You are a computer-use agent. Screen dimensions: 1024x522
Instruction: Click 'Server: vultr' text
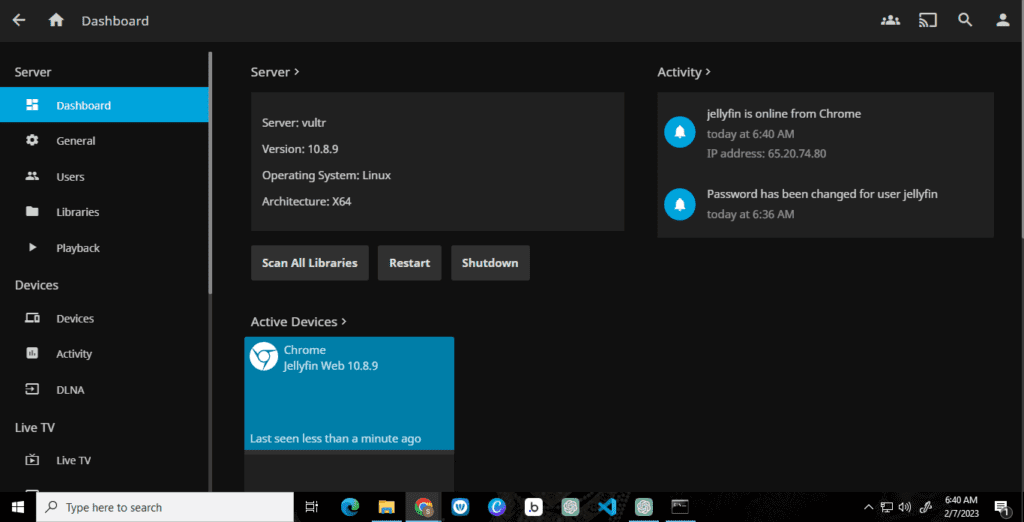(x=294, y=123)
